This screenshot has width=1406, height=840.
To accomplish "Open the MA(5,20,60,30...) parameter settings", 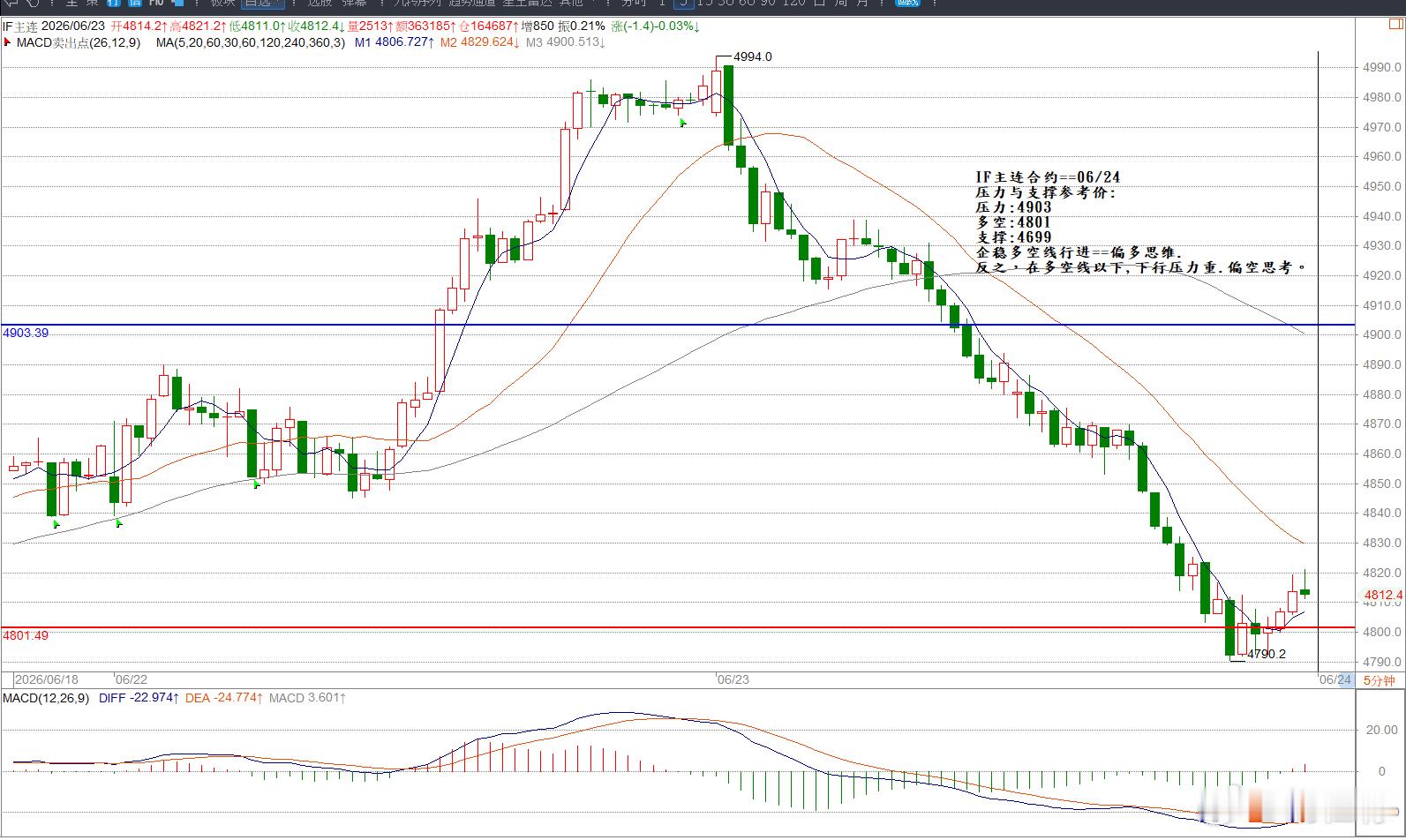I will pyautogui.click(x=251, y=42).
